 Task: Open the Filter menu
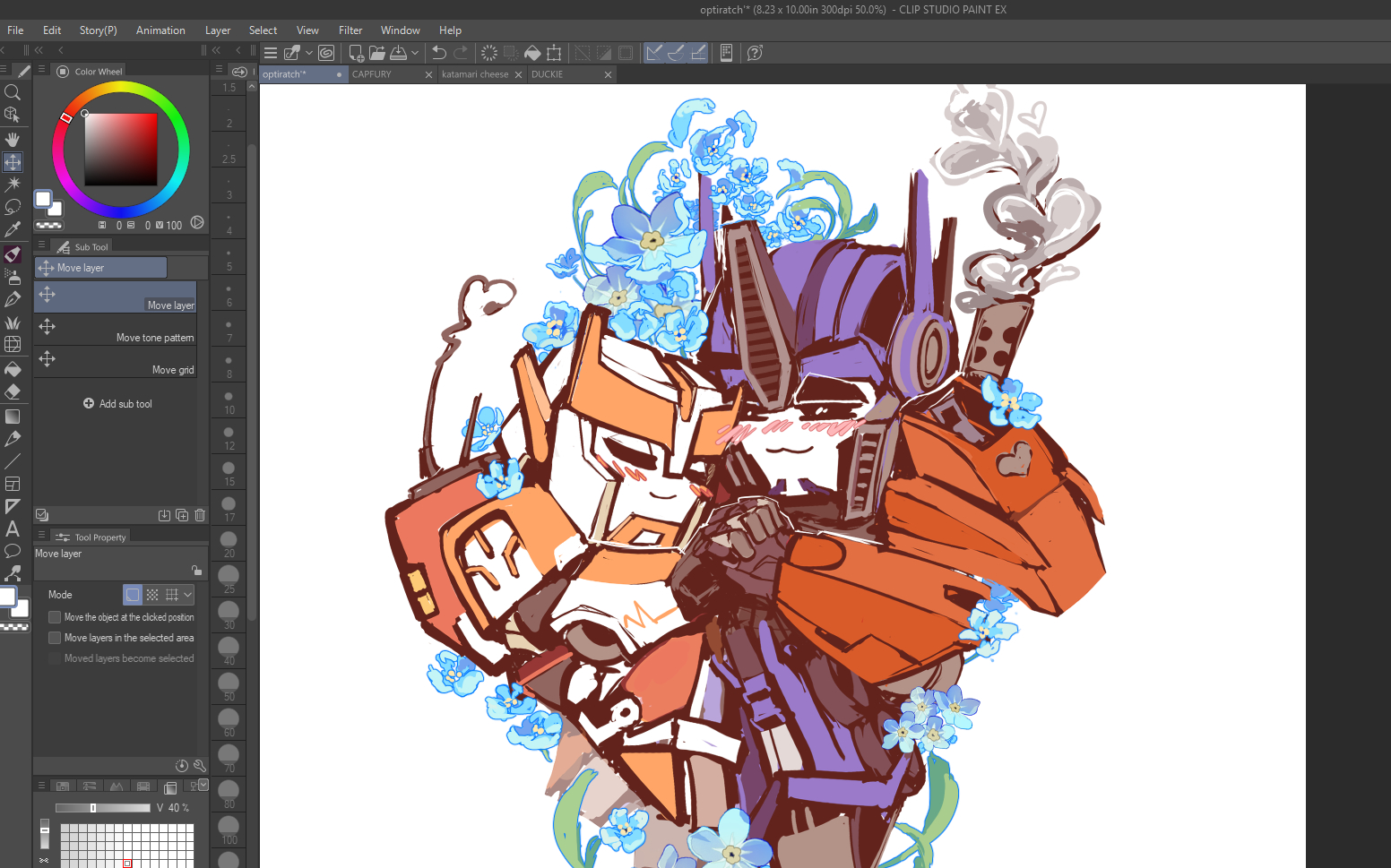coord(350,30)
